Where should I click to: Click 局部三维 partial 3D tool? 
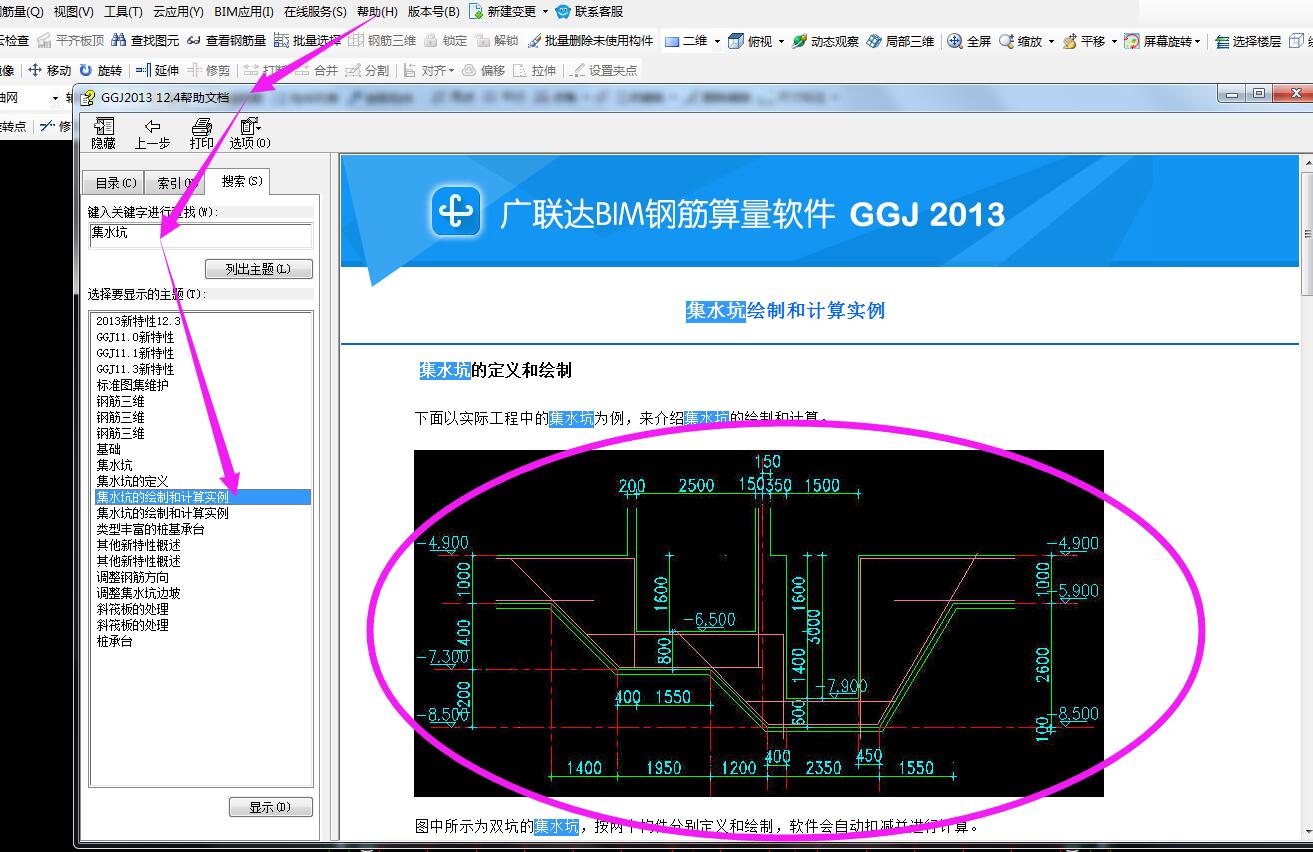click(x=901, y=41)
